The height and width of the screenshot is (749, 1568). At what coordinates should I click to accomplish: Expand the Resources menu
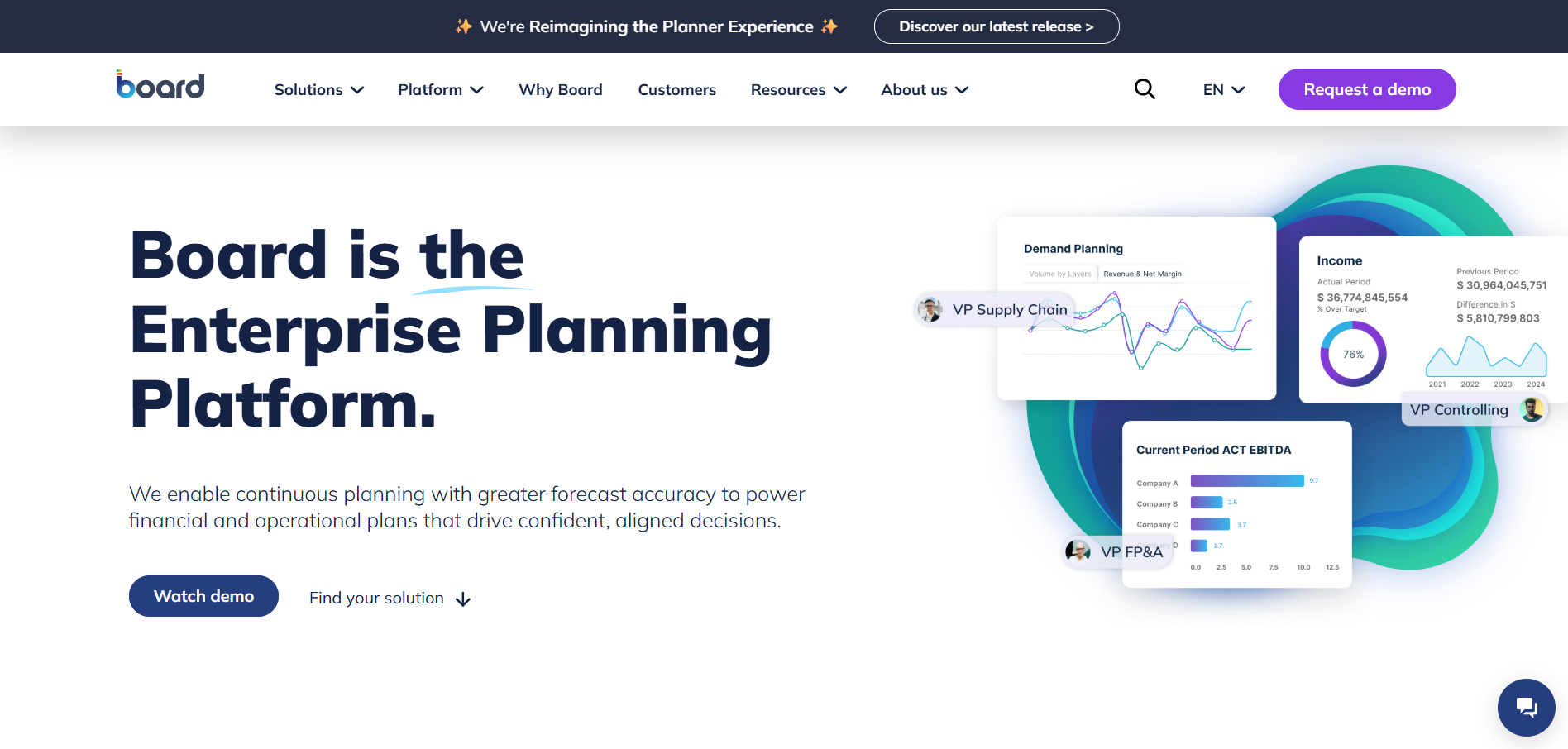coord(799,89)
